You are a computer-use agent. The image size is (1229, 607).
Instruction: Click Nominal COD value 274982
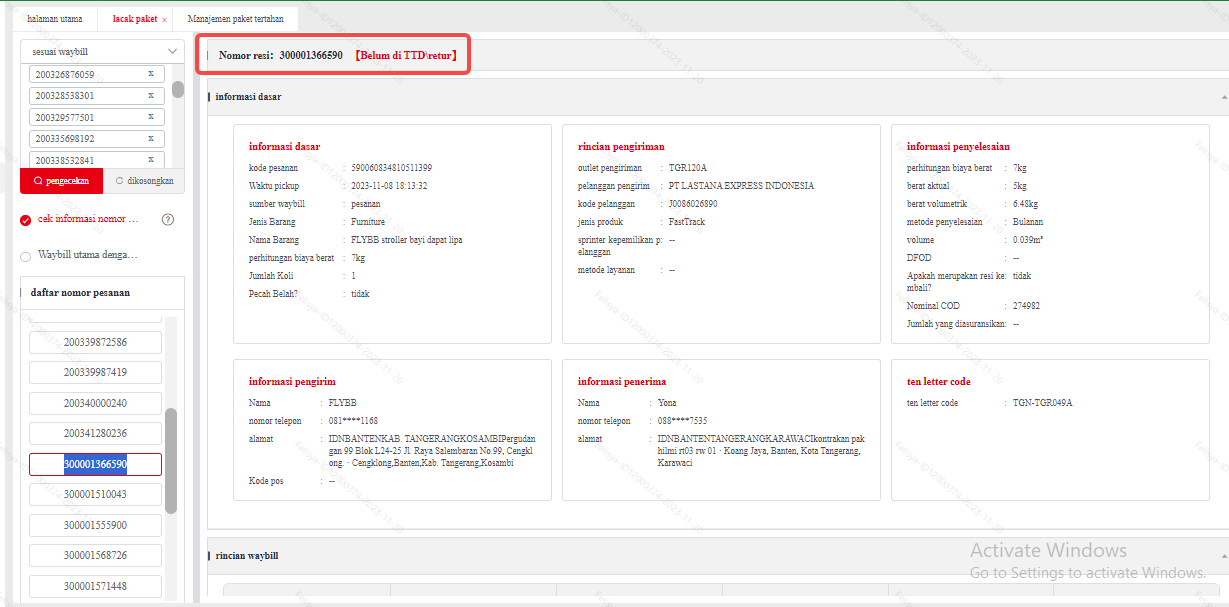1026,306
